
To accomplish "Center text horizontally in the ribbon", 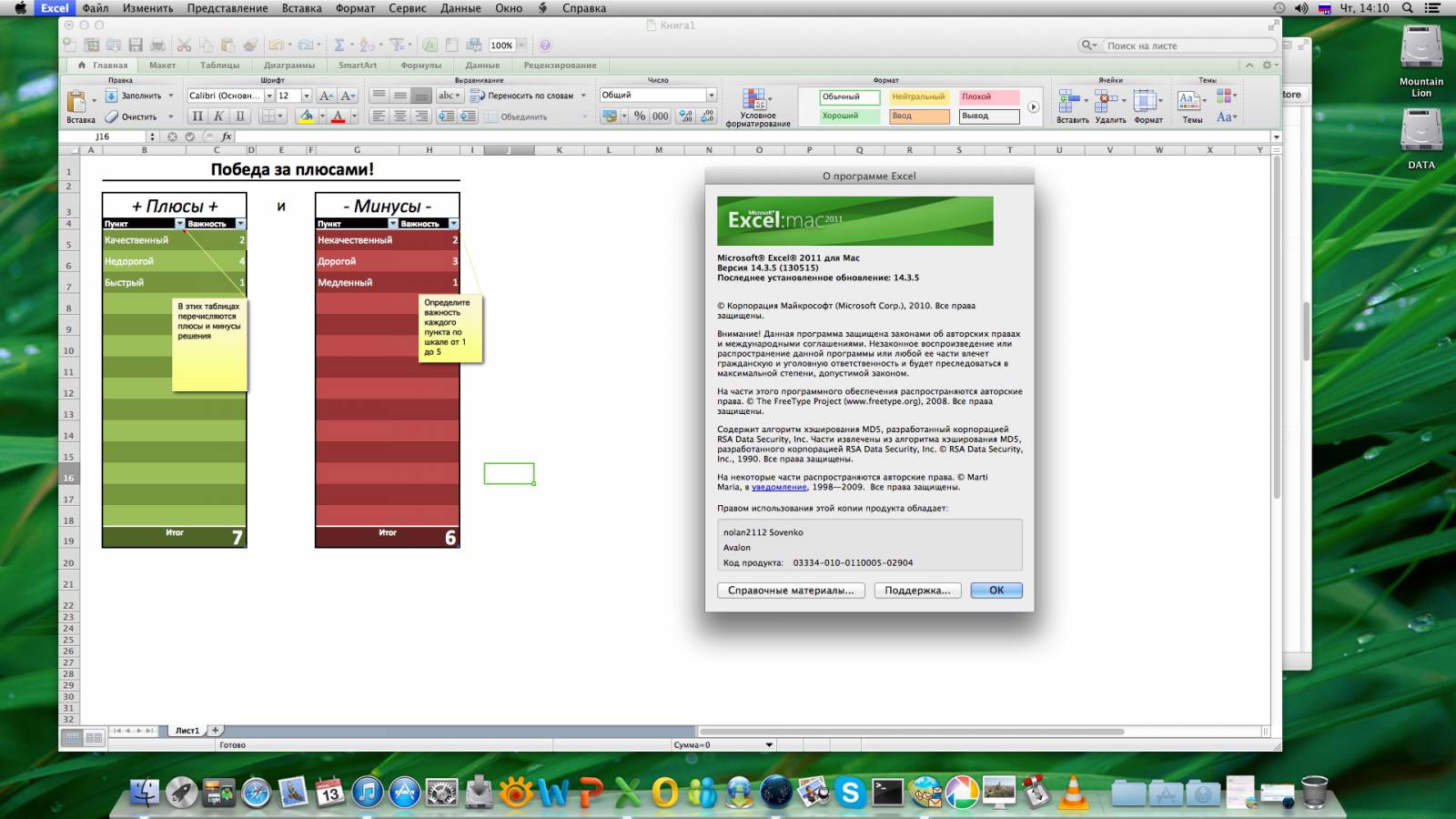I will (399, 116).
